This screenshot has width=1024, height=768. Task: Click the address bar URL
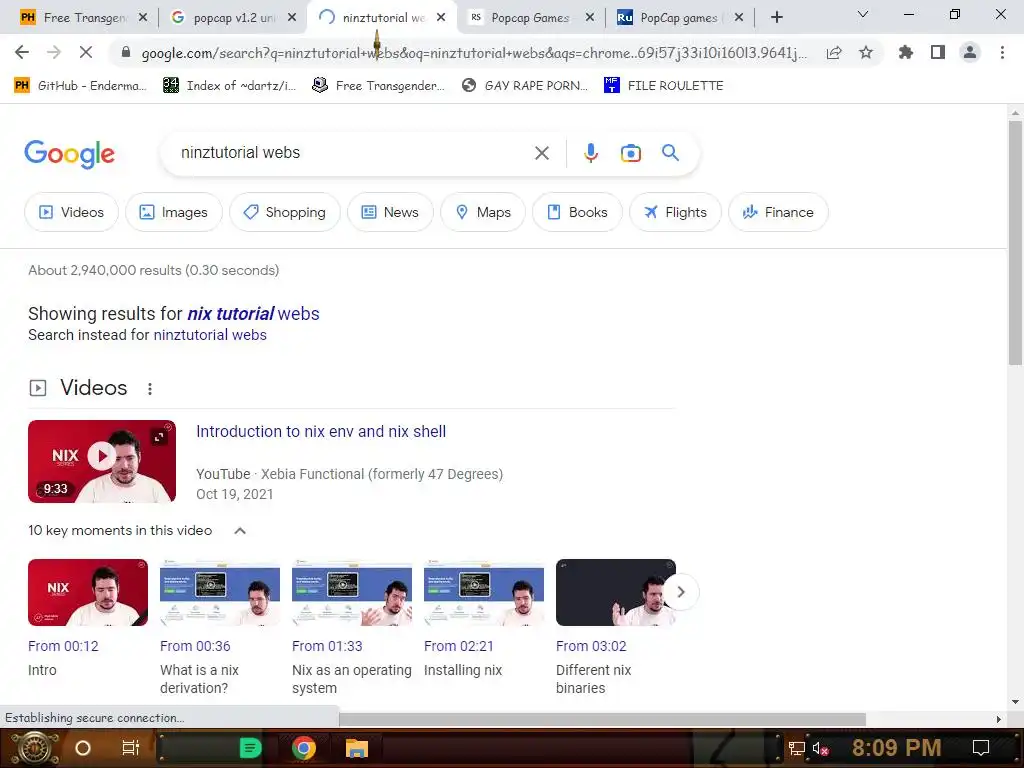(473, 53)
